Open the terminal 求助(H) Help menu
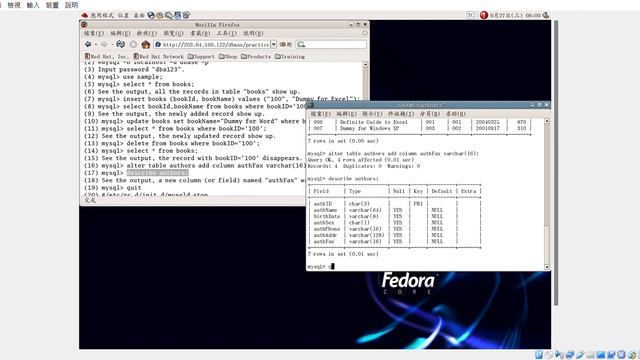The width and height of the screenshot is (640, 360). [456, 114]
